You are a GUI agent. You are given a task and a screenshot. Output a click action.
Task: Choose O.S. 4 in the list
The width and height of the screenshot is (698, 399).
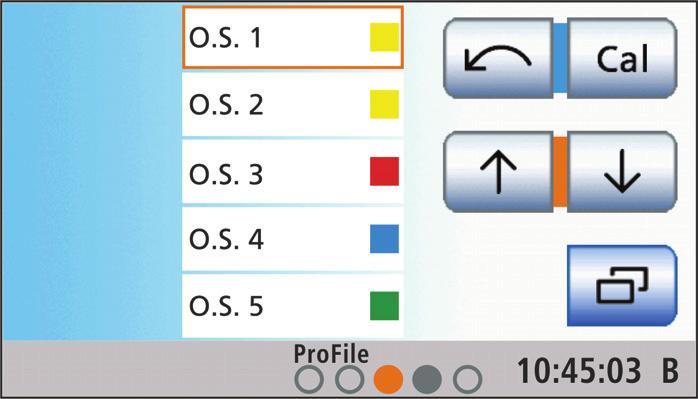293,239
